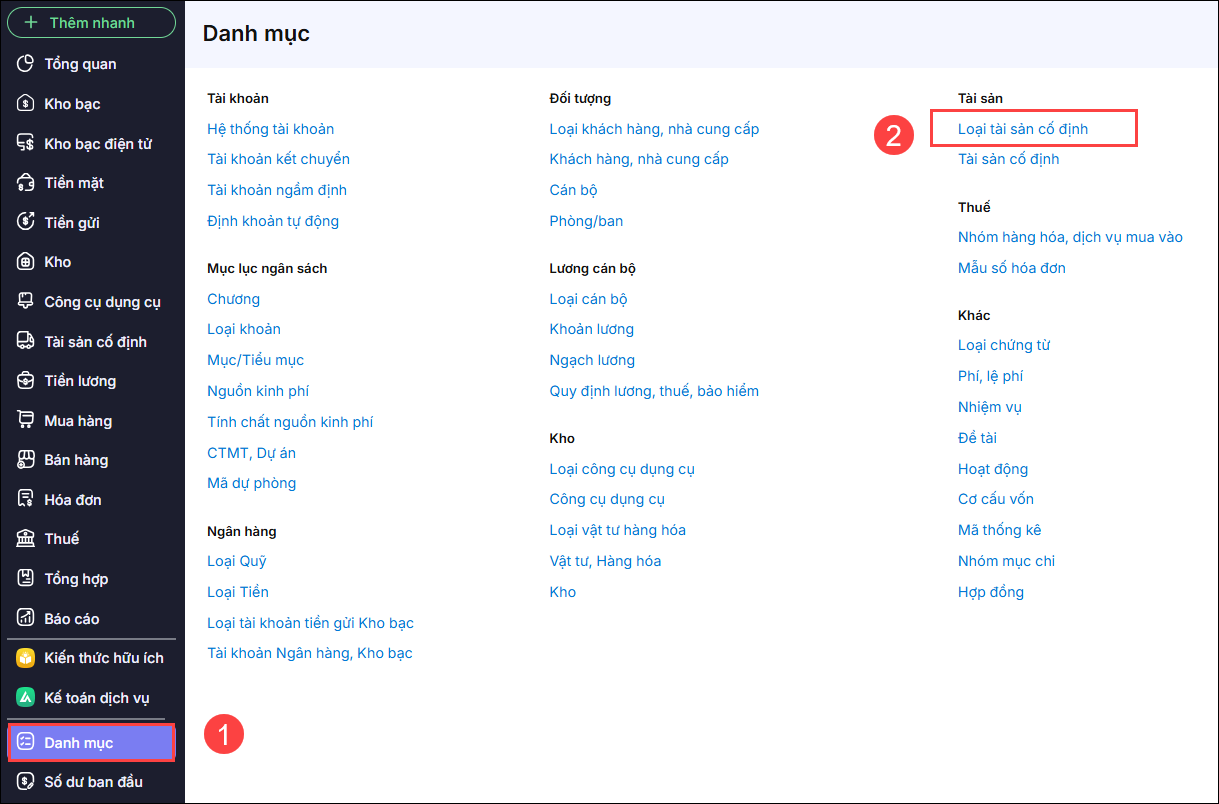The image size is (1219, 804).
Task: Open the Cán bộ link
Action: pyautogui.click(x=574, y=190)
